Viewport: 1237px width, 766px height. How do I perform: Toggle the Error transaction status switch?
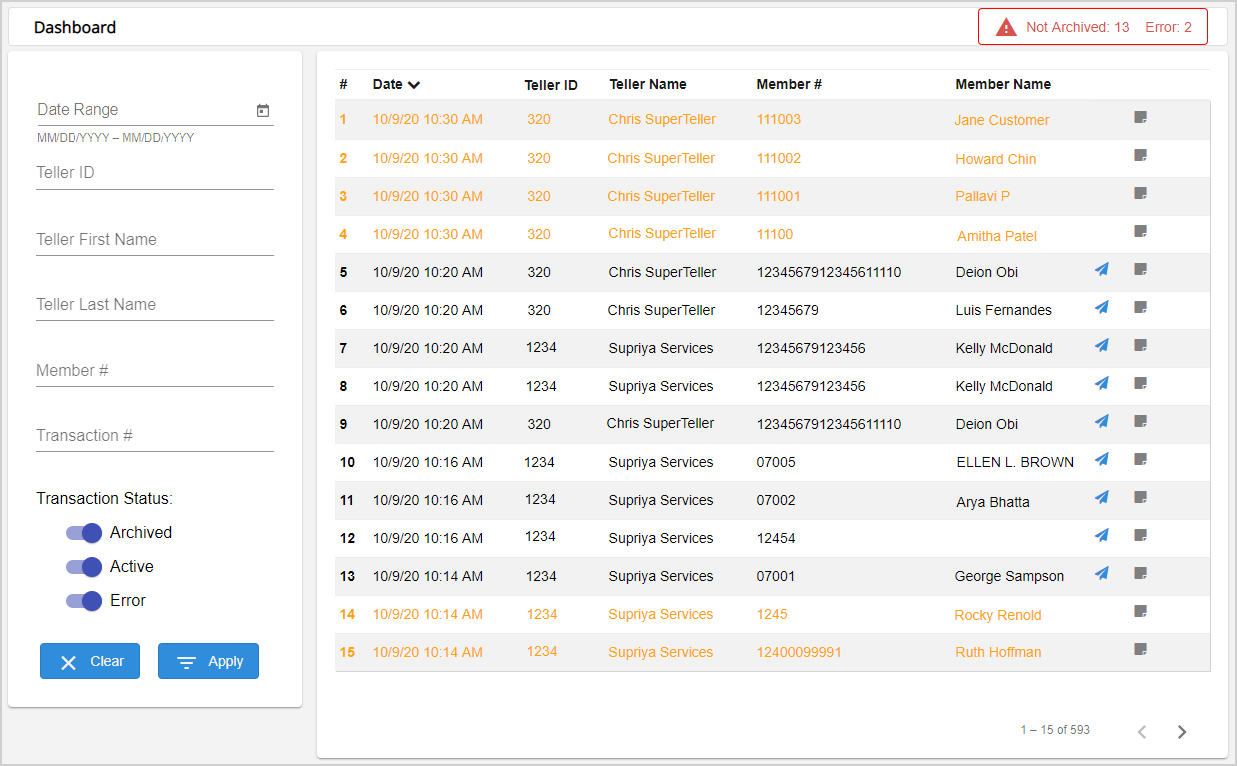[84, 601]
